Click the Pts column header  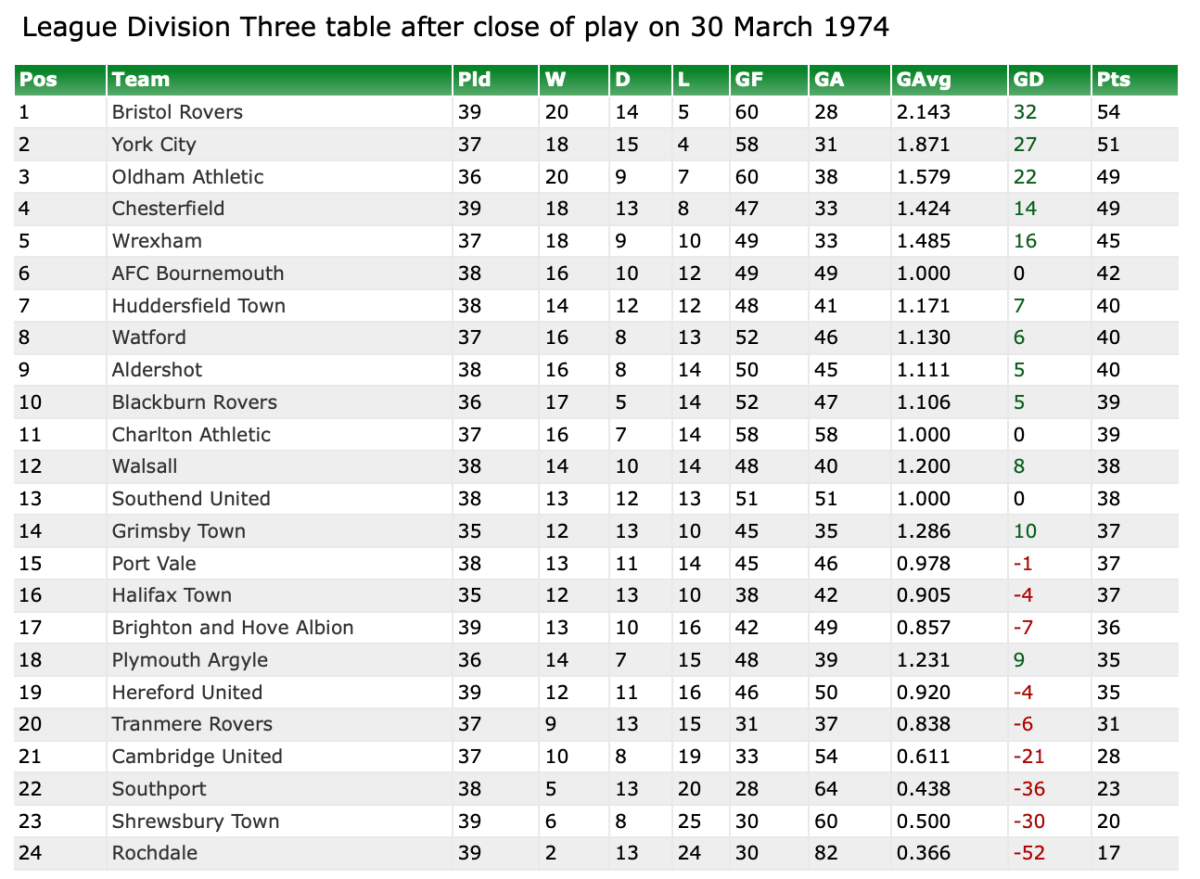(x=1113, y=80)
